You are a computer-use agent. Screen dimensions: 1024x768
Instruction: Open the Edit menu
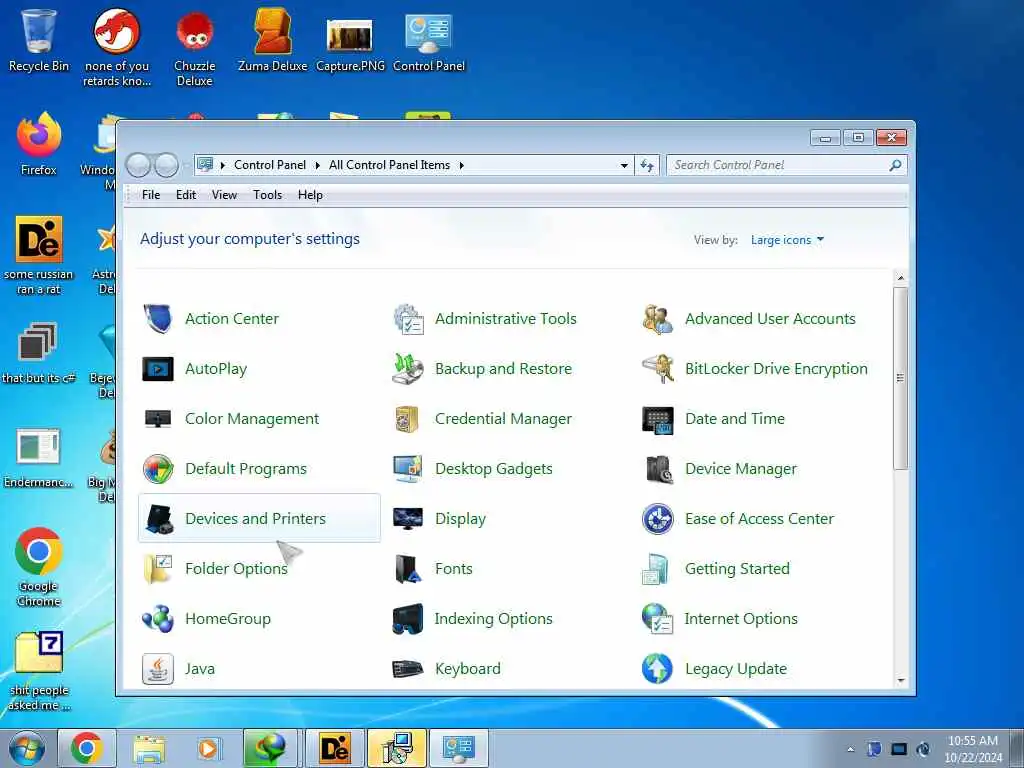[x=186, y=195]
